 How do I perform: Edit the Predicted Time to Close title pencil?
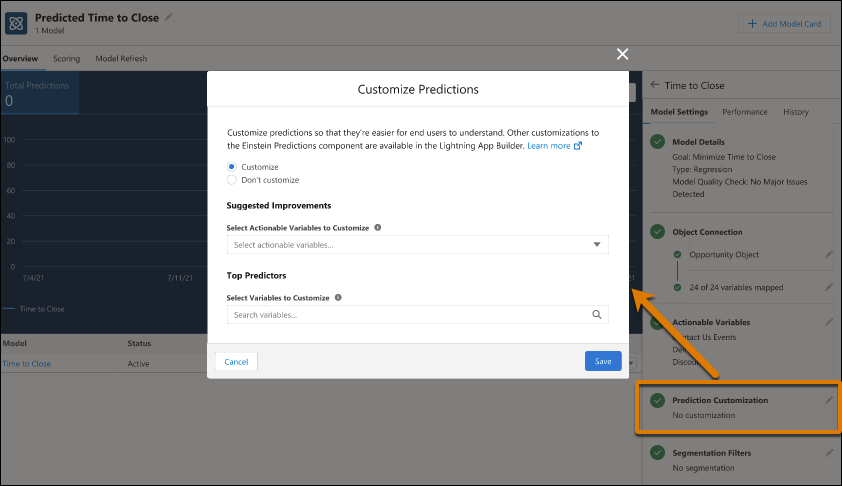click(x=169, y=17)
